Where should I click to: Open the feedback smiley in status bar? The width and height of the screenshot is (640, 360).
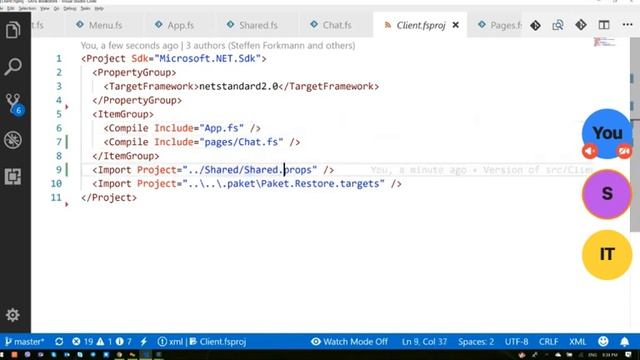(x=603, y=342)
